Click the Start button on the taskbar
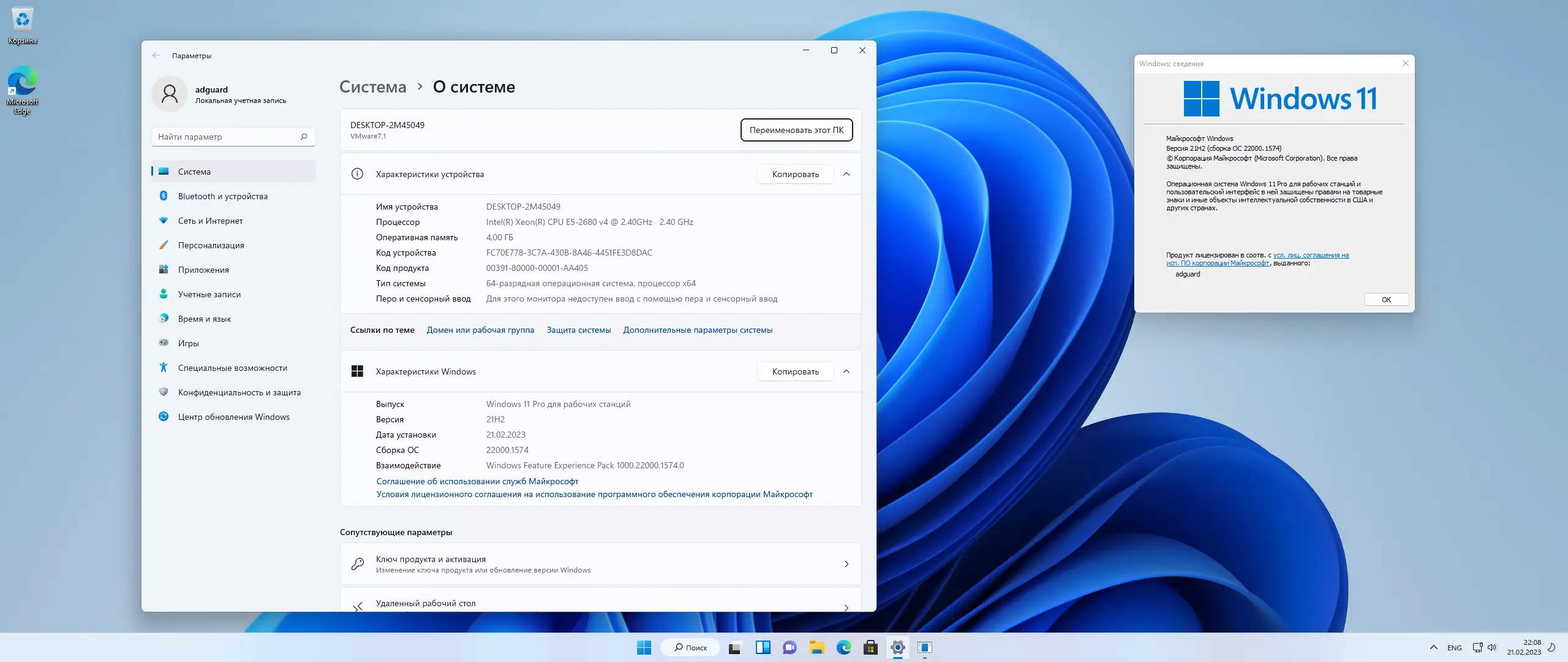The image size is (1568, 662). click(644, 647)
